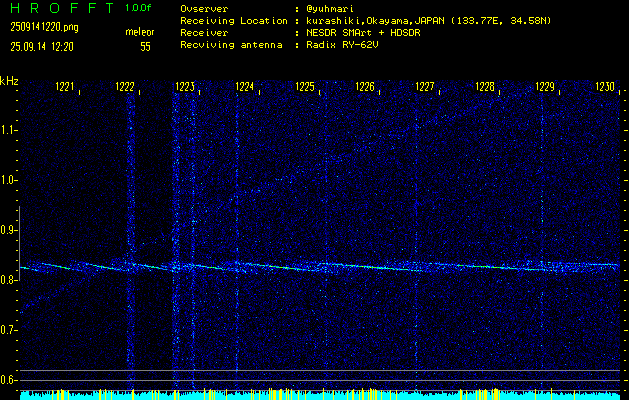Click the 0.8 kHz frequency tick label
This screenshot has width=629, height=400.
(6, 280)
